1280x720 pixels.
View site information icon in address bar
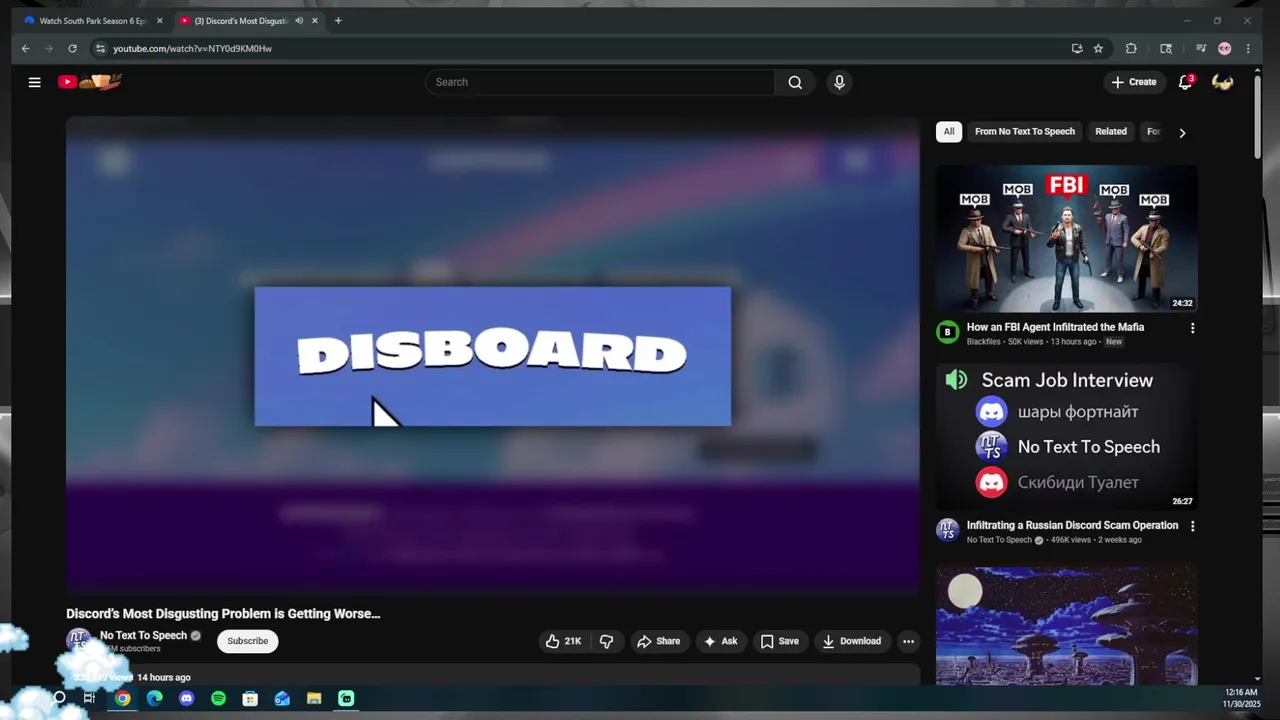100,48
